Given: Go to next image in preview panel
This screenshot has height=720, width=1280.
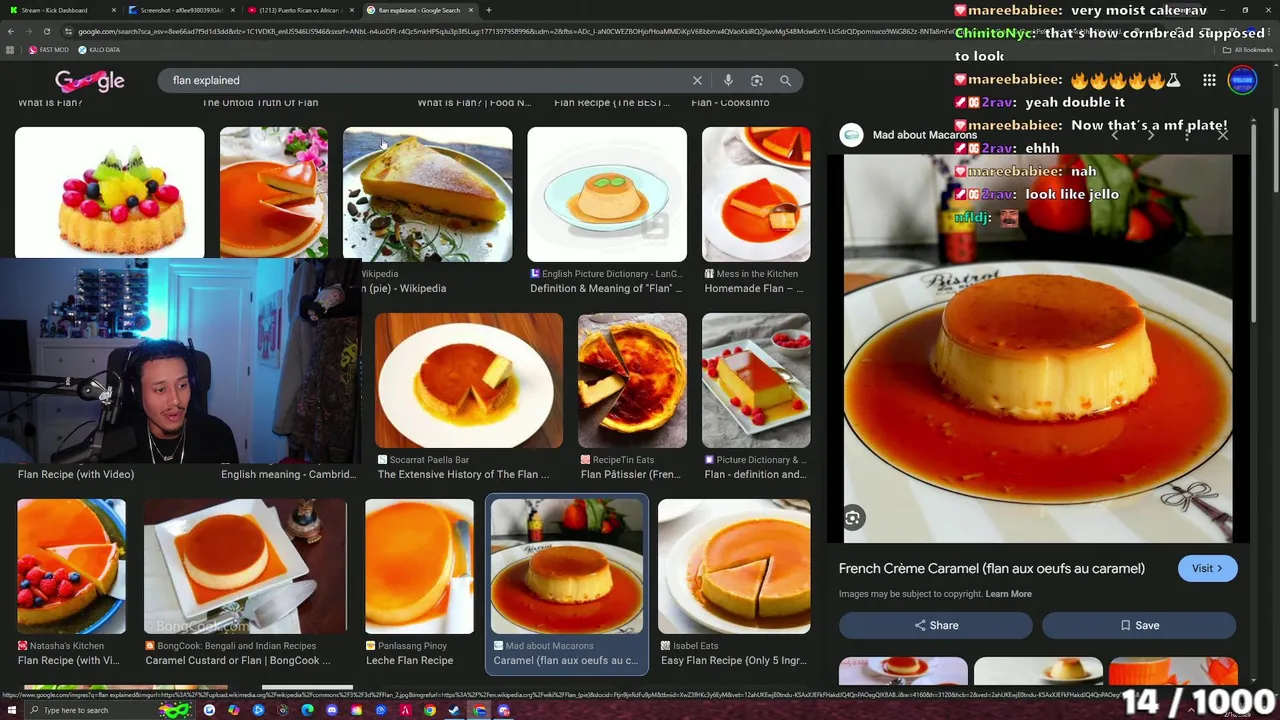Looking at the screenshot, I should 1151,135.
